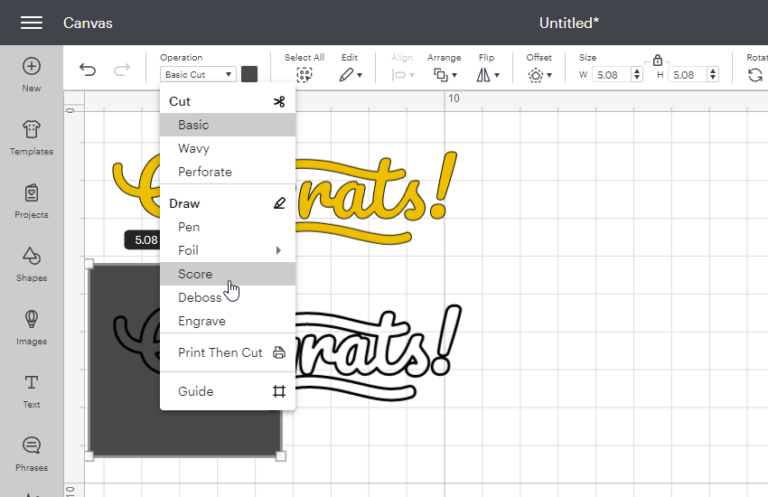Expand the Flip dropdown arrow
The image size is (768, 497).
point(497,75)
